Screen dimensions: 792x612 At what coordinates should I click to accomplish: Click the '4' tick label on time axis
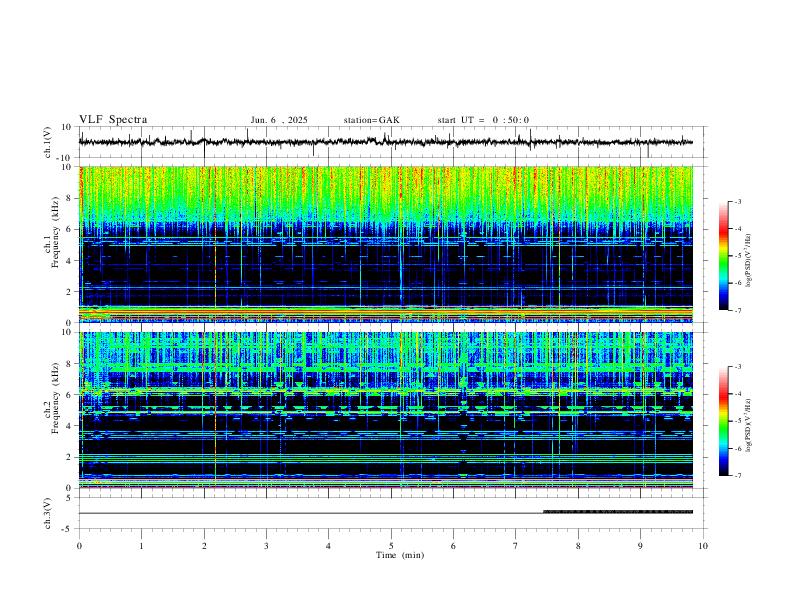point(328,546)
